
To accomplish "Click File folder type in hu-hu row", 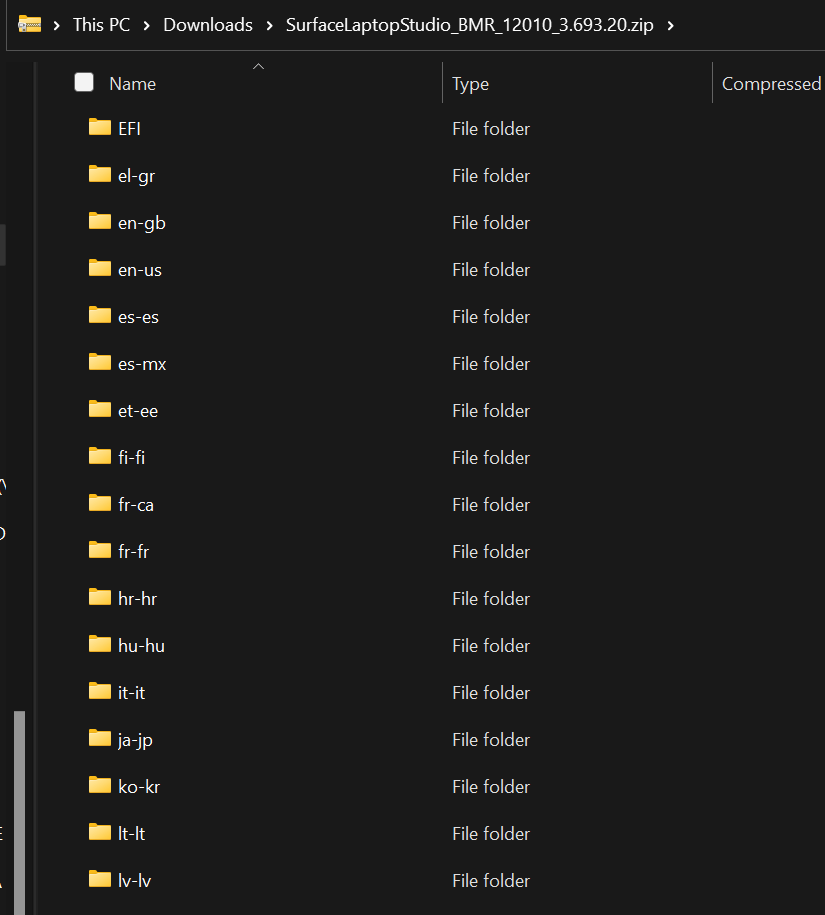I will pyautogui.click(x=491, y=645).
